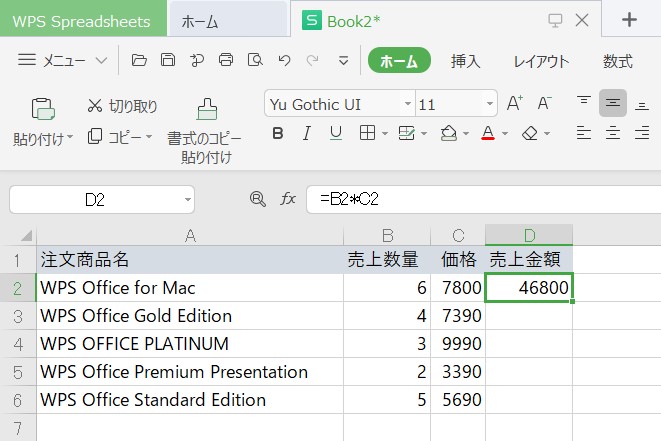Align text to top
This screenshot has height=441, width=661.
[583, 102]
